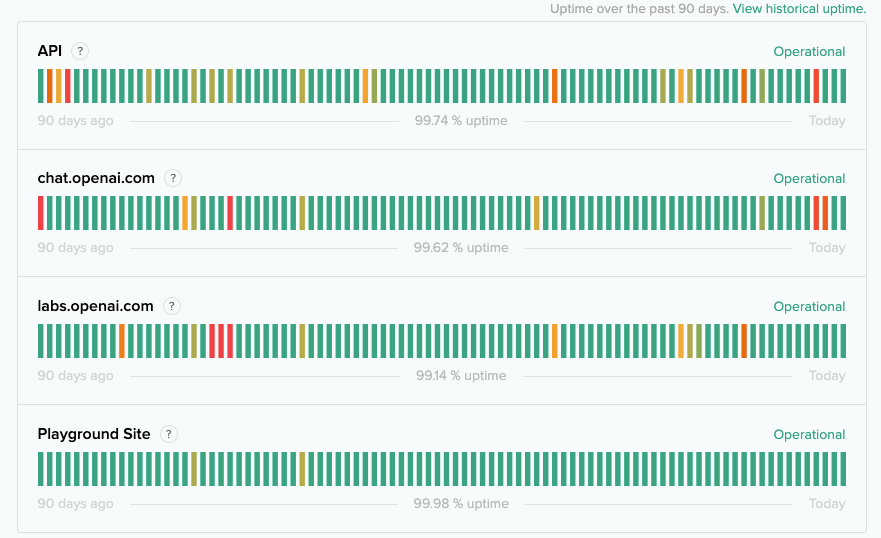
Task: Click the Uptime over the past 90 days text
Action: click(639, 9)
